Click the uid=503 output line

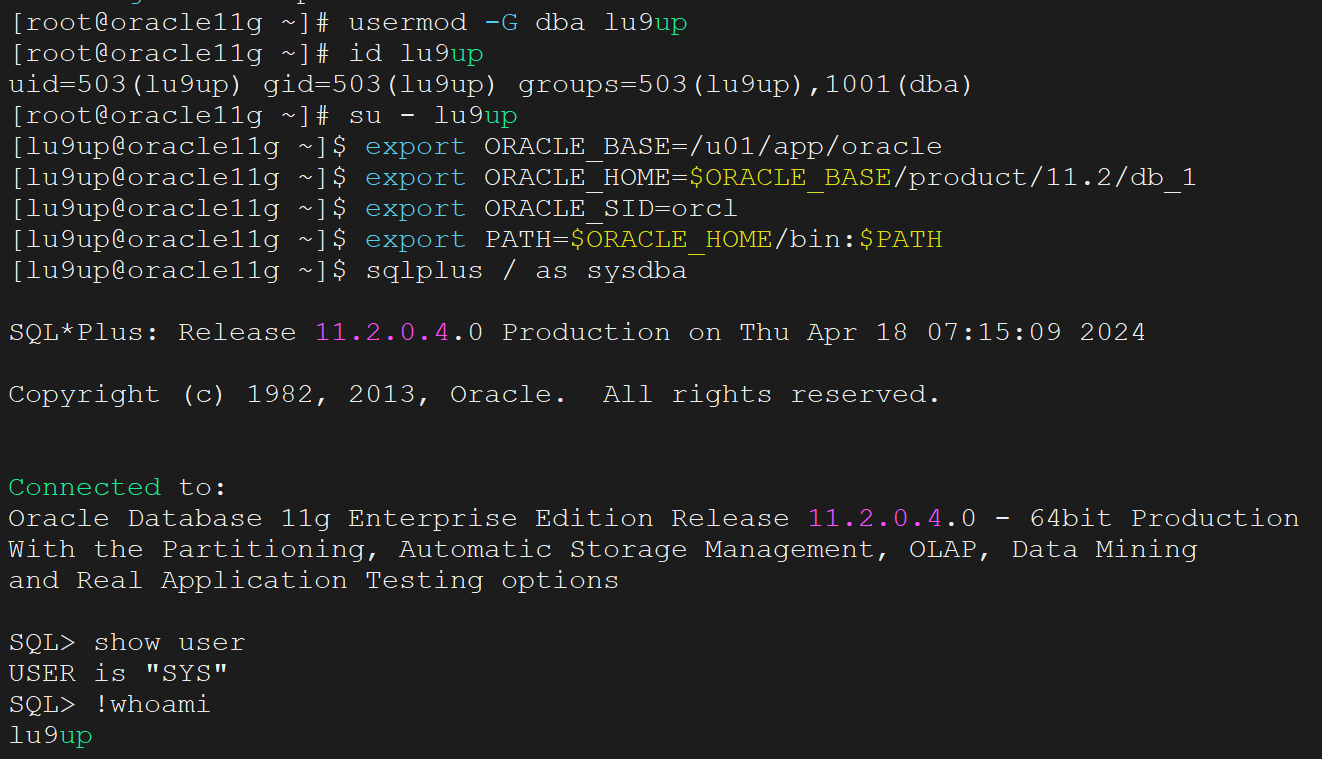coord(490,85)
